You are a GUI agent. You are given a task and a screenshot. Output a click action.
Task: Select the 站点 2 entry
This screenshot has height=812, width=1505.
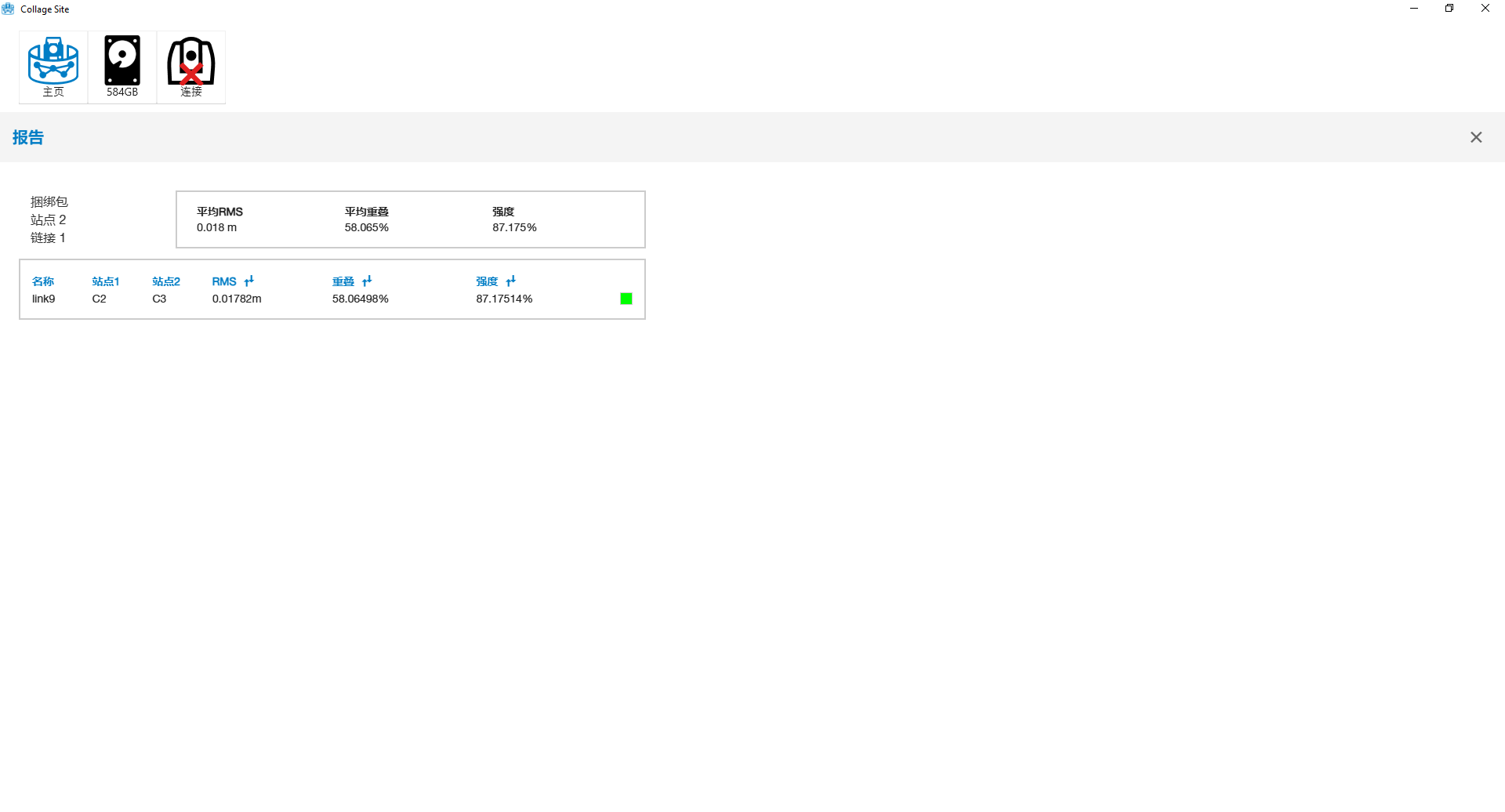(x=48, y=219)
